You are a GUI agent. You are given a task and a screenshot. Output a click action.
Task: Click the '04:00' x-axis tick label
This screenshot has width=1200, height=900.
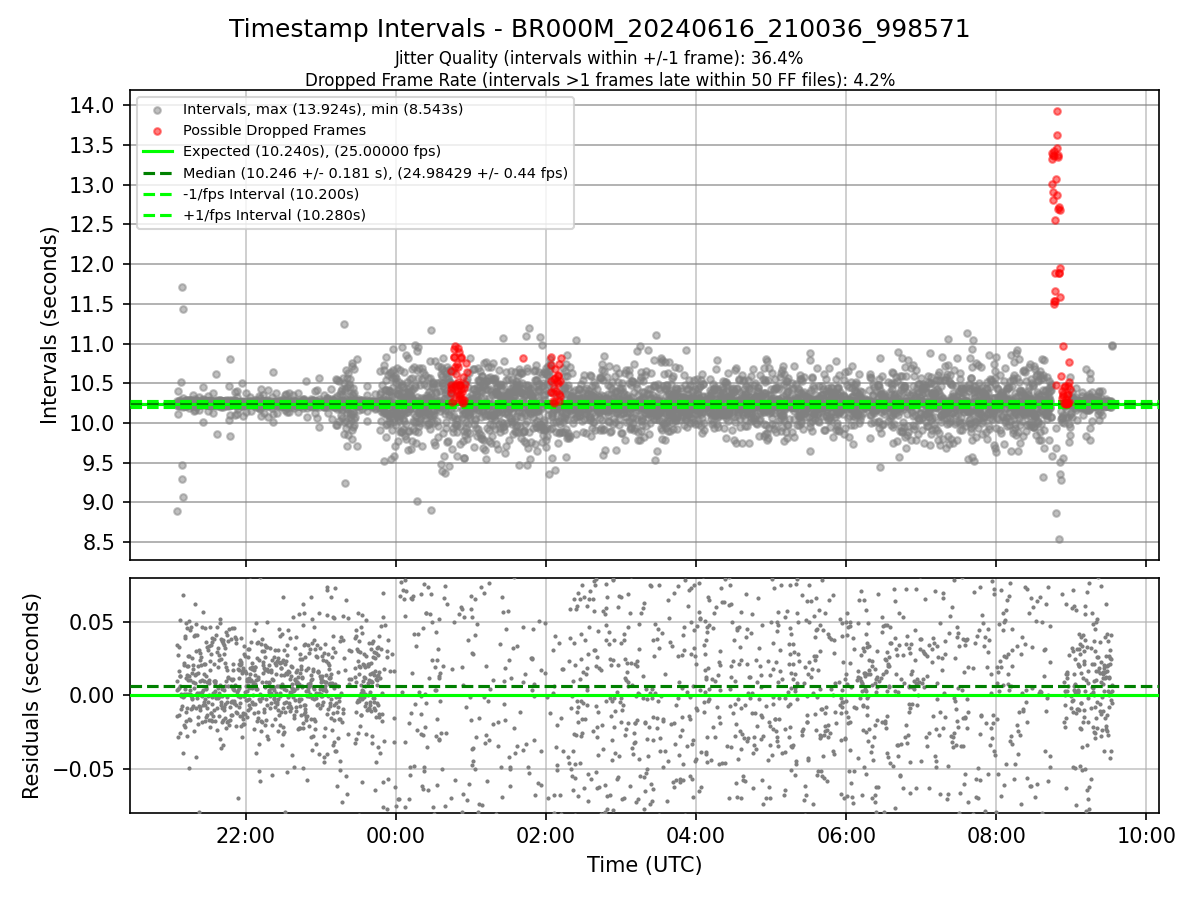(x=696, y=834)
